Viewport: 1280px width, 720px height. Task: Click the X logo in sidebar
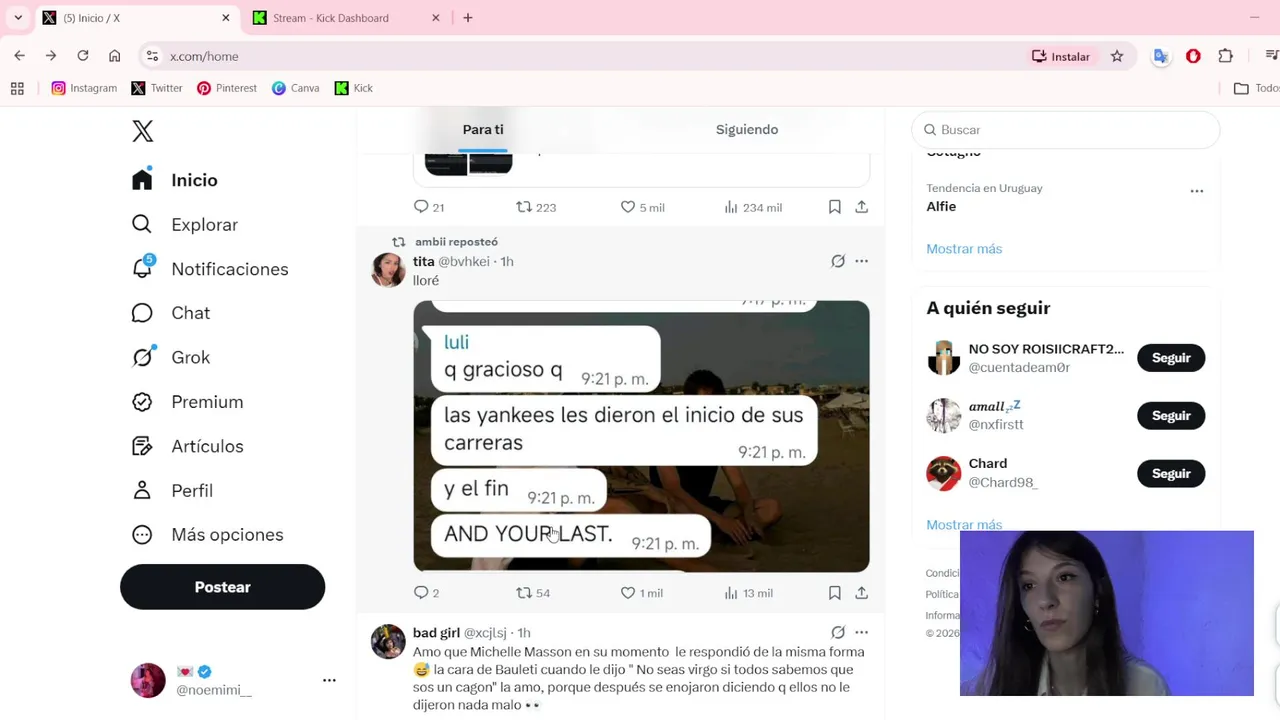[x=143, y=131]
